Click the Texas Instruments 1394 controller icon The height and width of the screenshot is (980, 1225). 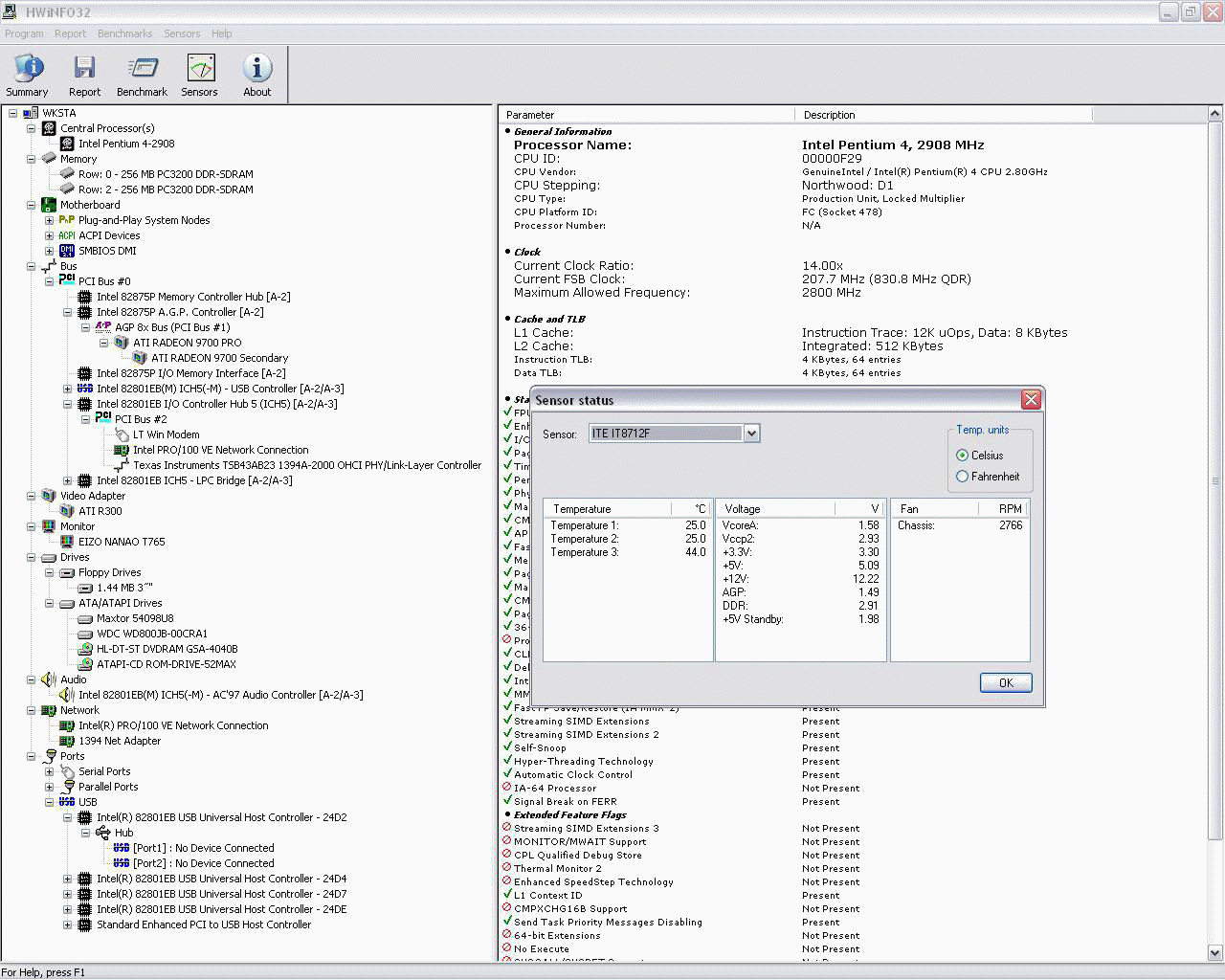pyautogui.click(x=122, y=465)
